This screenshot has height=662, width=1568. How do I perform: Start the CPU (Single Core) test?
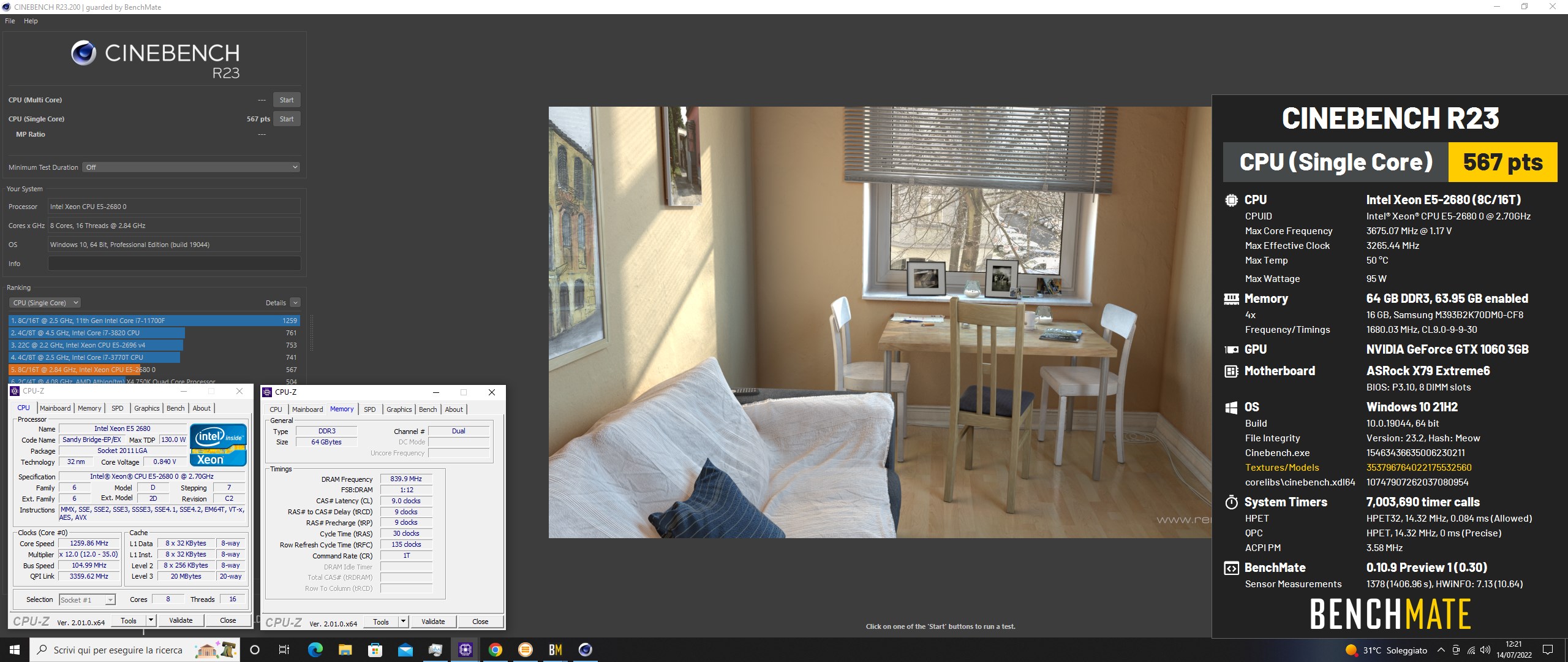click(287, 119)
